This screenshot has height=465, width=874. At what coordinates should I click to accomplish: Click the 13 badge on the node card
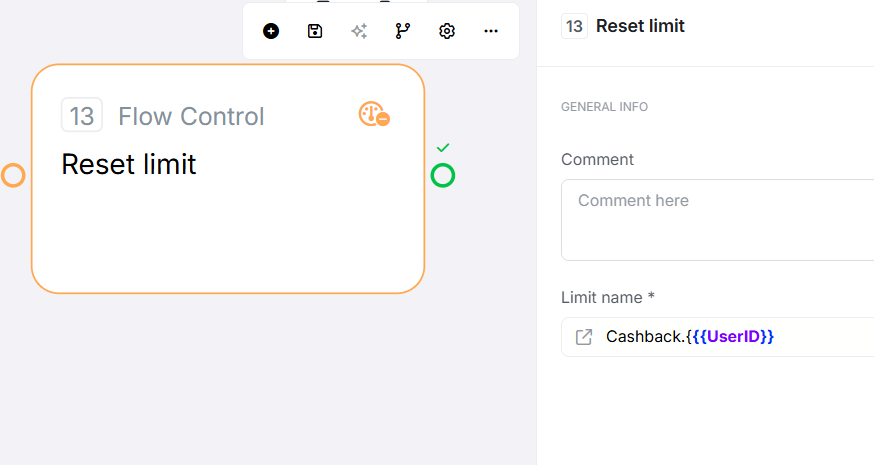click(x=82, y=116)
